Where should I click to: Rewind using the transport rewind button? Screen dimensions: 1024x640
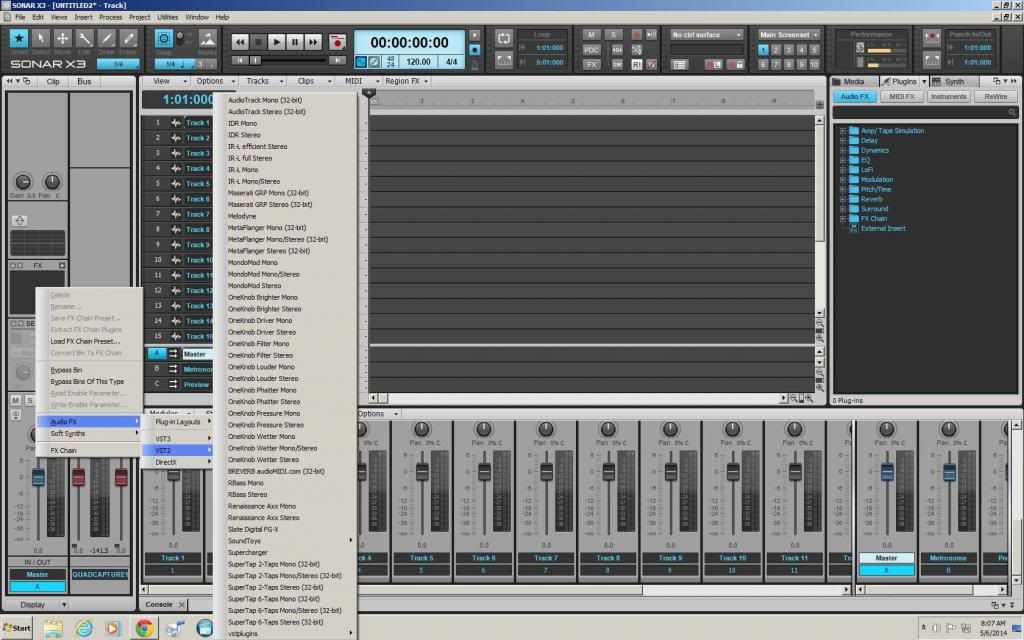[240, 42]
